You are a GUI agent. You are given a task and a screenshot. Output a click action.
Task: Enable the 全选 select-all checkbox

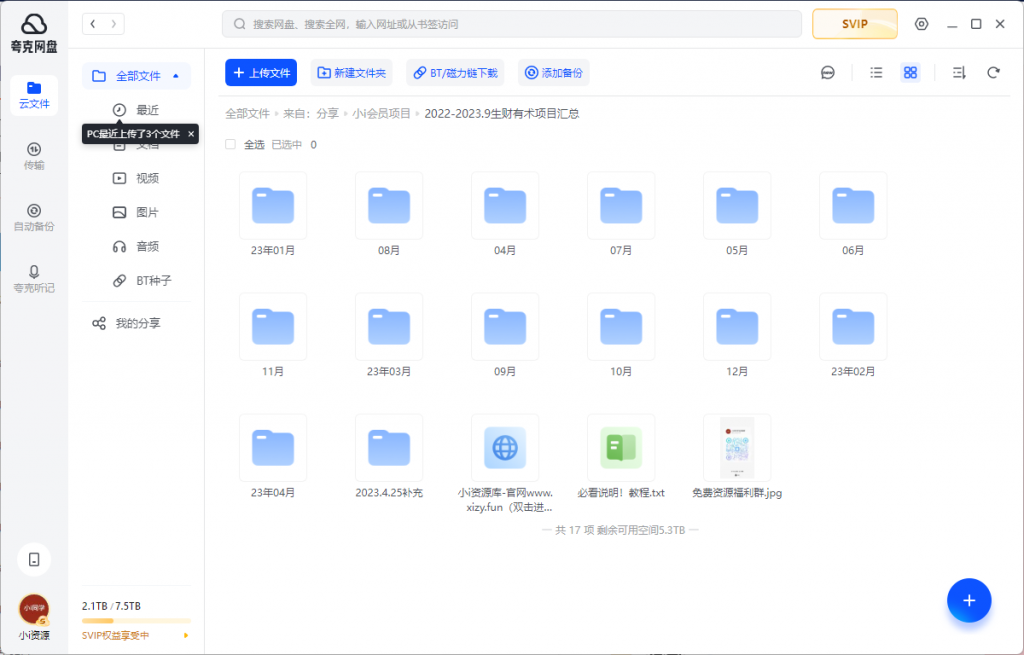tap(229, 143)
